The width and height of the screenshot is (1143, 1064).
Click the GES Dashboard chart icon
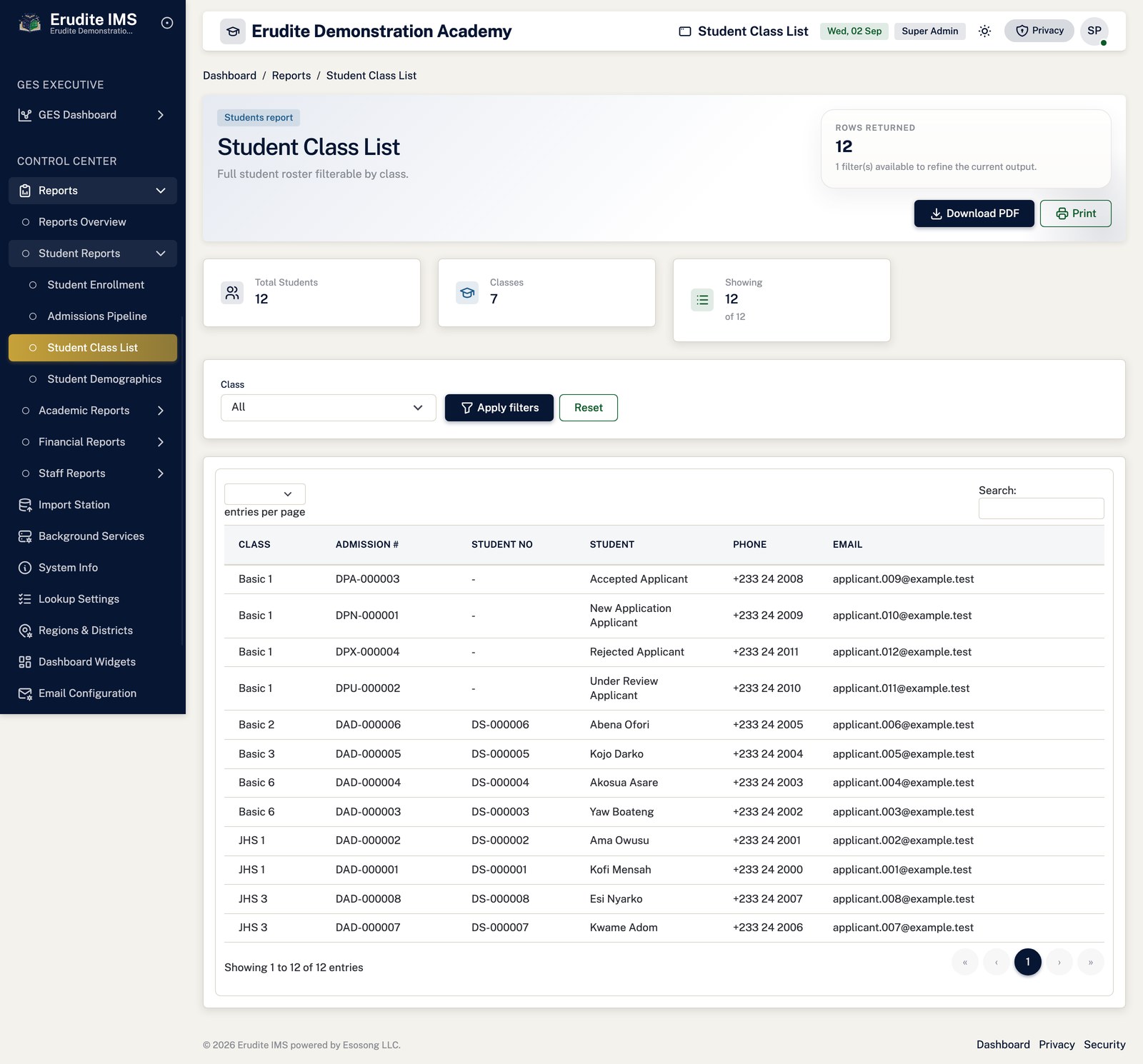point(25,115)
